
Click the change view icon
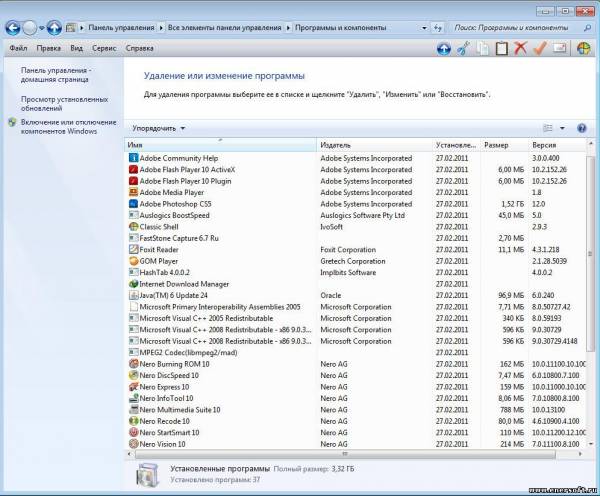pyautogui.click(x=548, y=128)
